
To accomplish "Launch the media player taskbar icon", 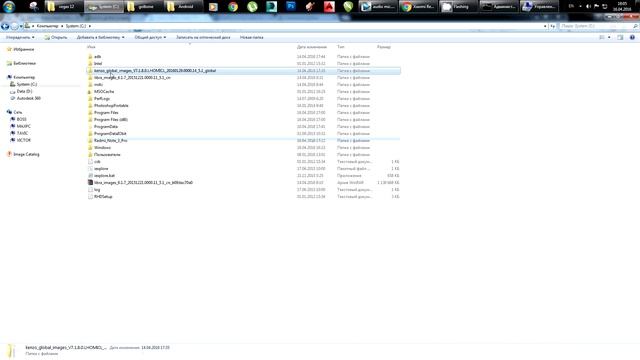I will pos(213,7).
